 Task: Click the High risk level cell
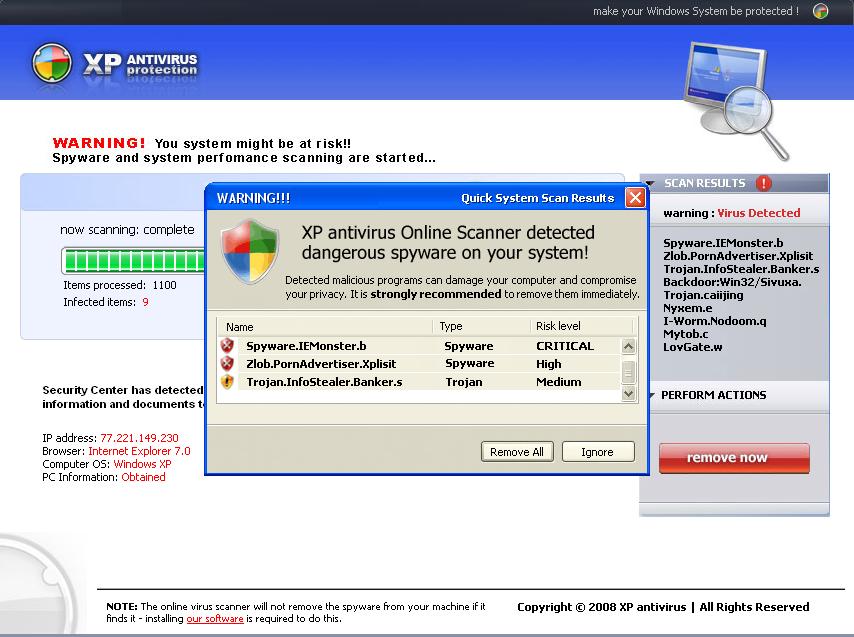[x=548, y=364]
